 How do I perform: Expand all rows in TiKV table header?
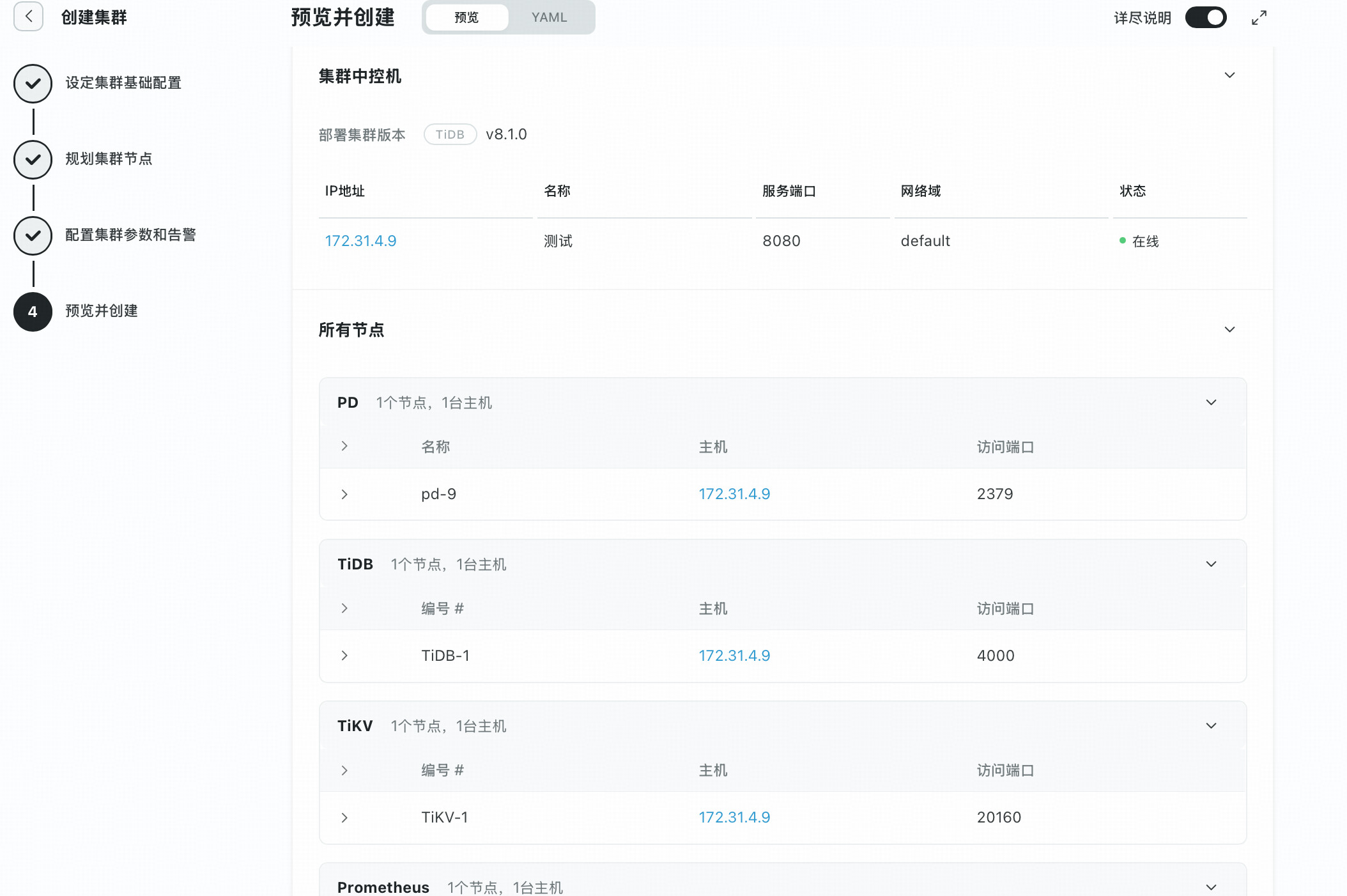(344, 770)
